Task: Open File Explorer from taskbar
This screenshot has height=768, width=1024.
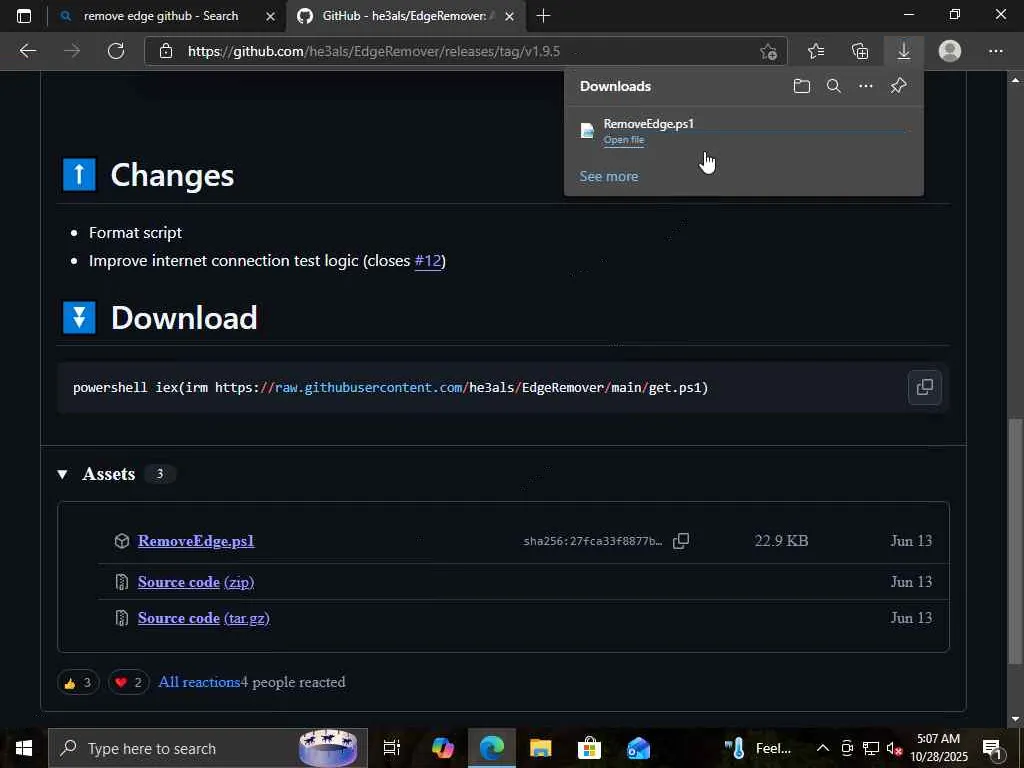Action: tap(541, 748)
